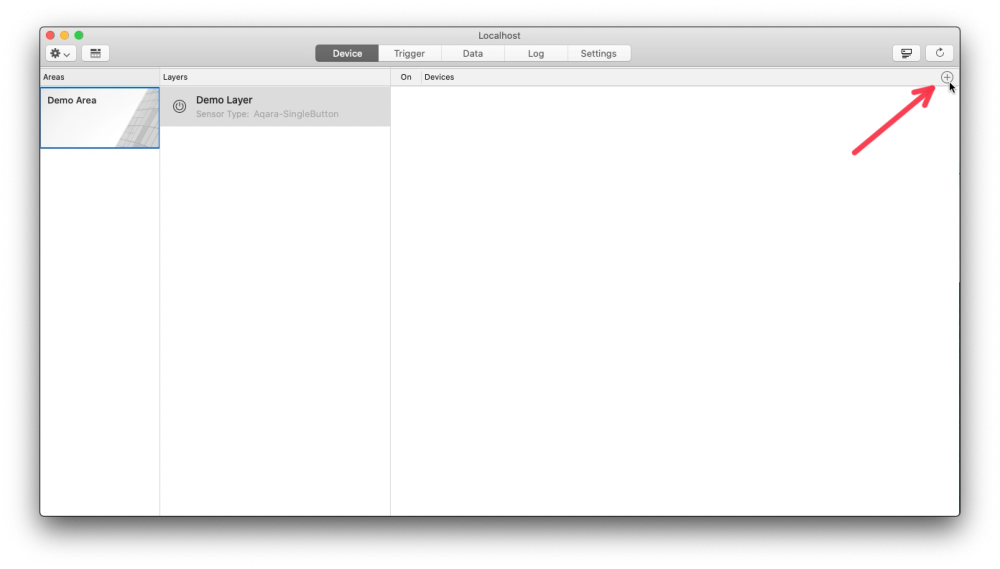Toggle the Demo Layer power icon
This screenshot has width=1000, height=569.
179,107
